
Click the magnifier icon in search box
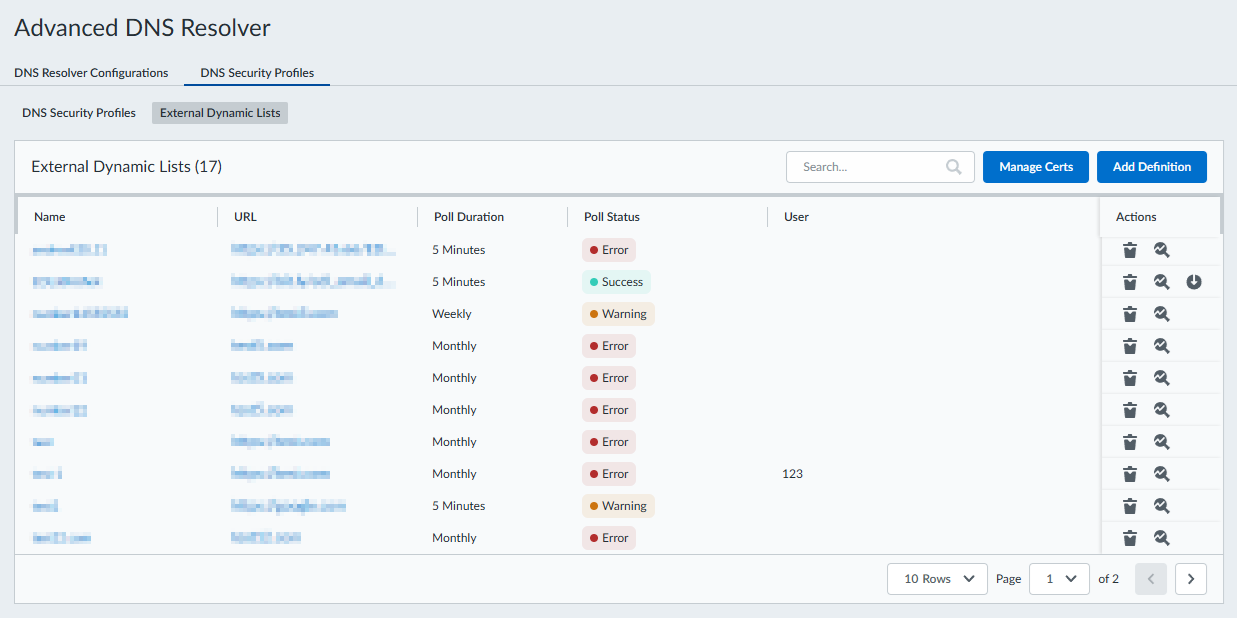coord(954,167)
